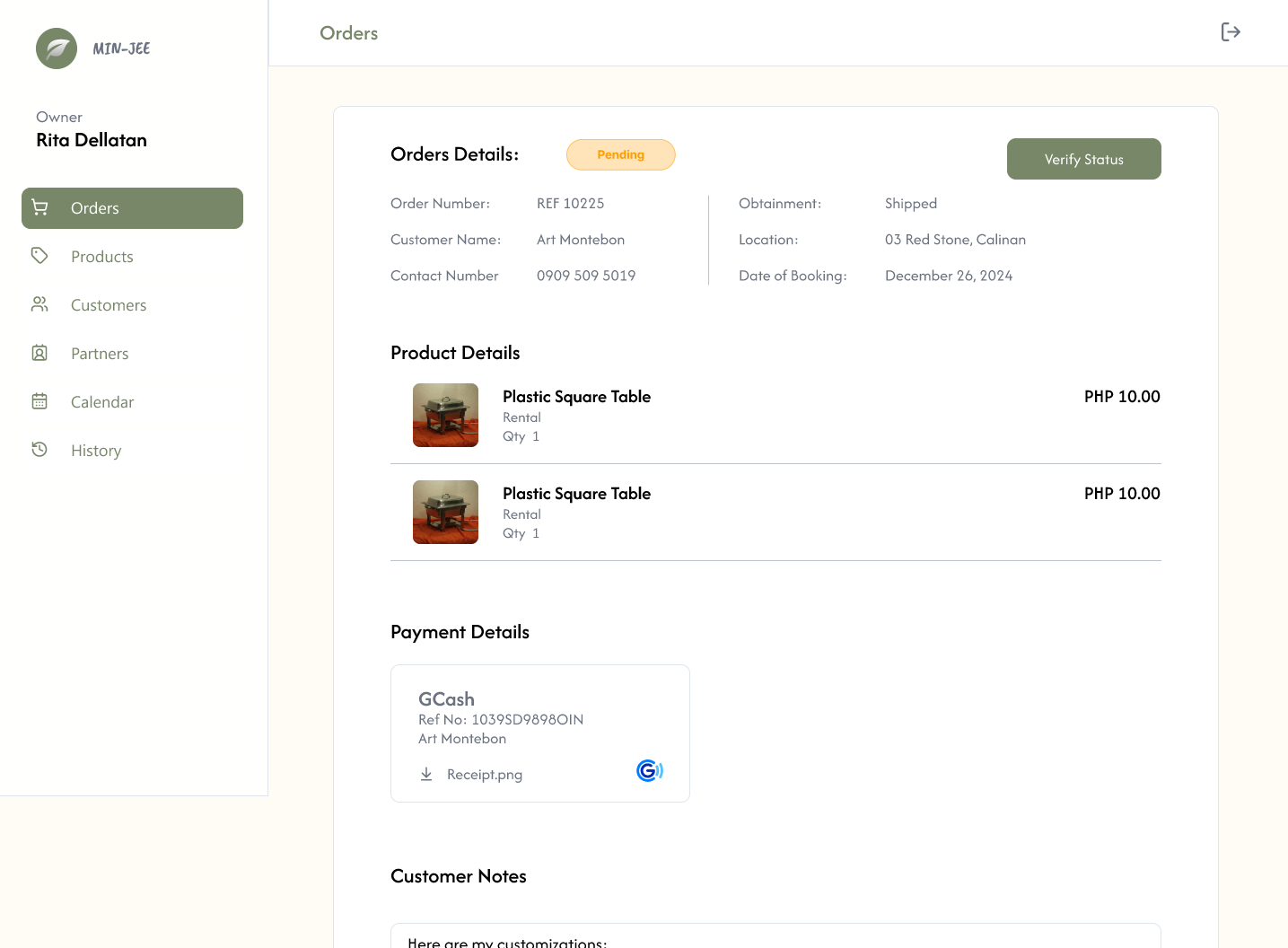Open the Calendar page
The image size is (1288, 948).
click(x=132, y=402)
